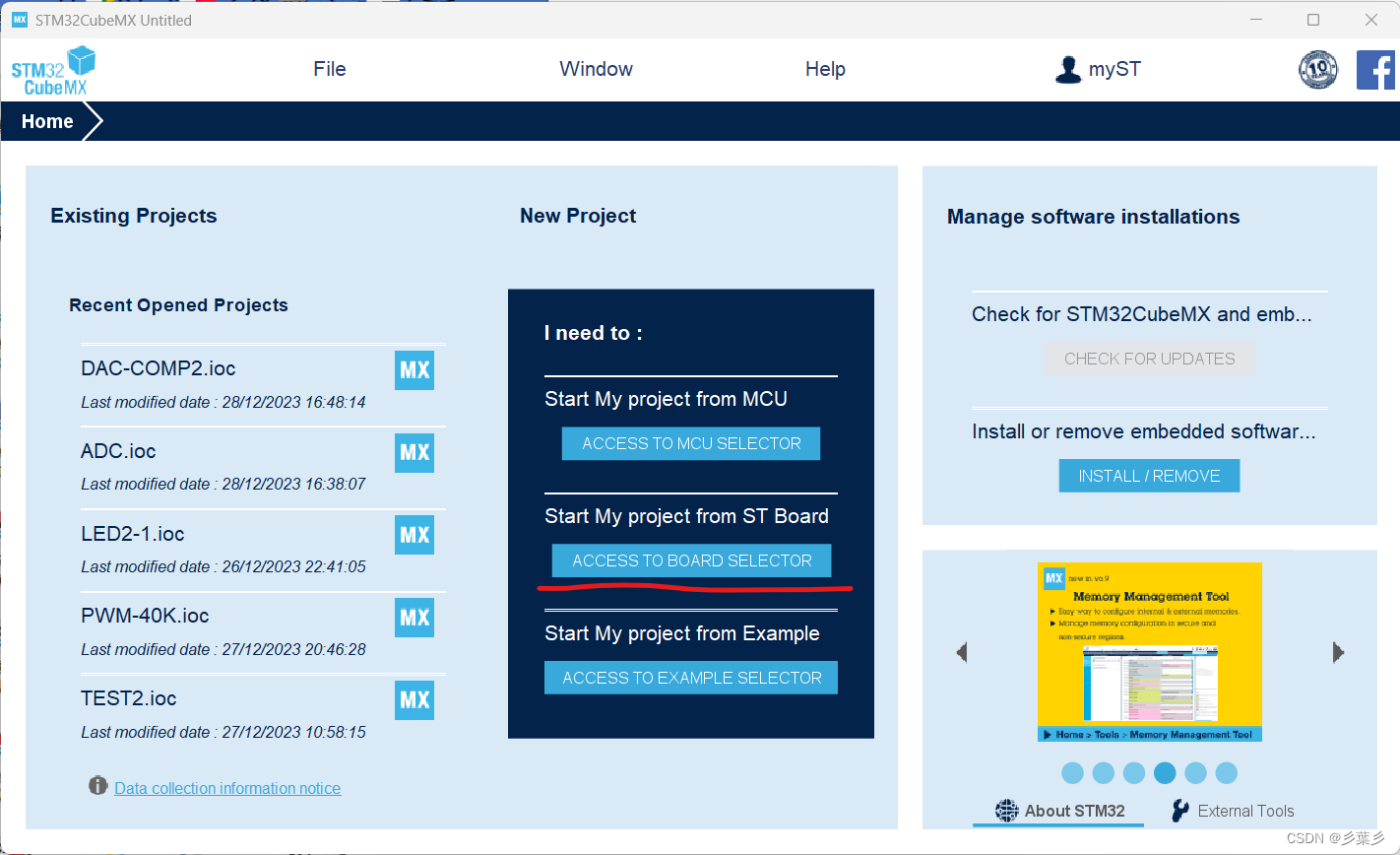This screenshot has height=855, width=1400.
Task: Click 'Start My project from MCU' text
Action: tap(666, 399)
